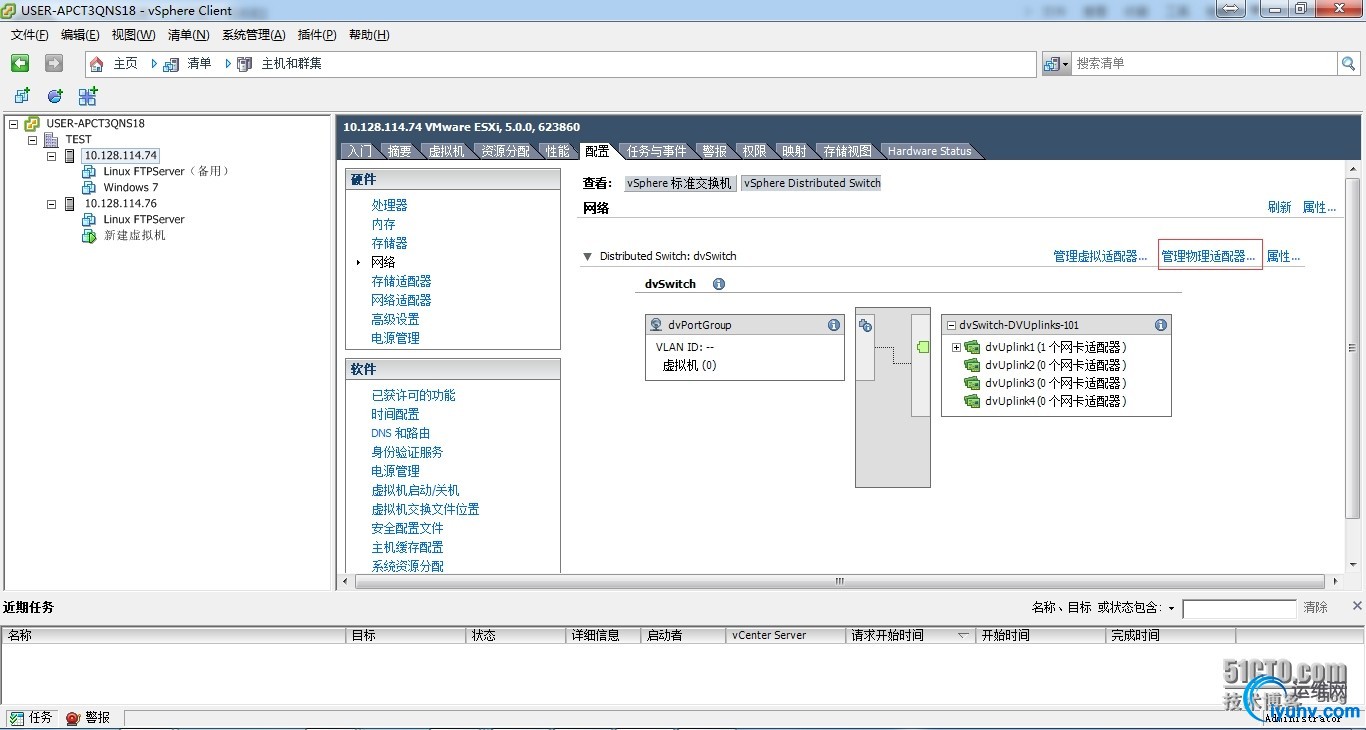Sort tasks by 名称 column header
Screen dimensions: 1366x730
point(174,635)
